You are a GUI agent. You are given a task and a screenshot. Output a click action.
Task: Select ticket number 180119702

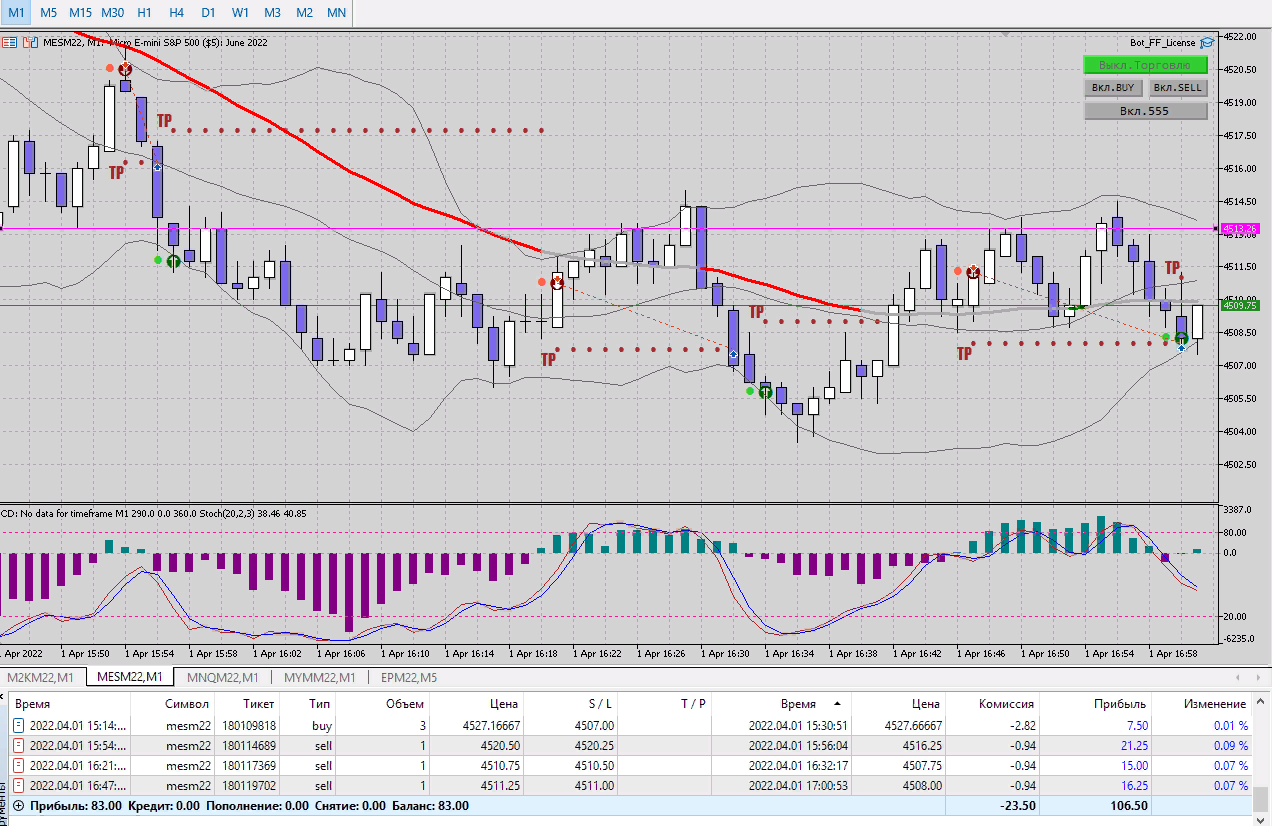point(249,785)
